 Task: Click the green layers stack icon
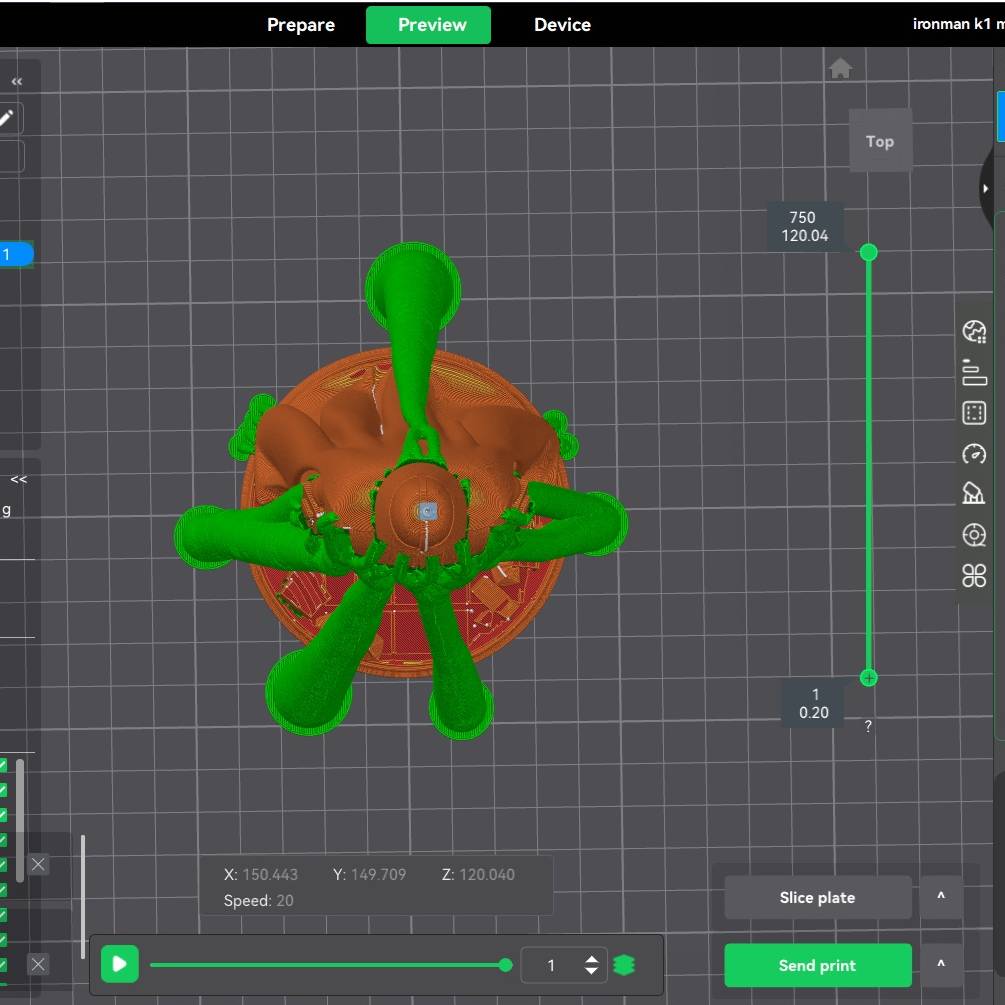(x=624, y=965)
